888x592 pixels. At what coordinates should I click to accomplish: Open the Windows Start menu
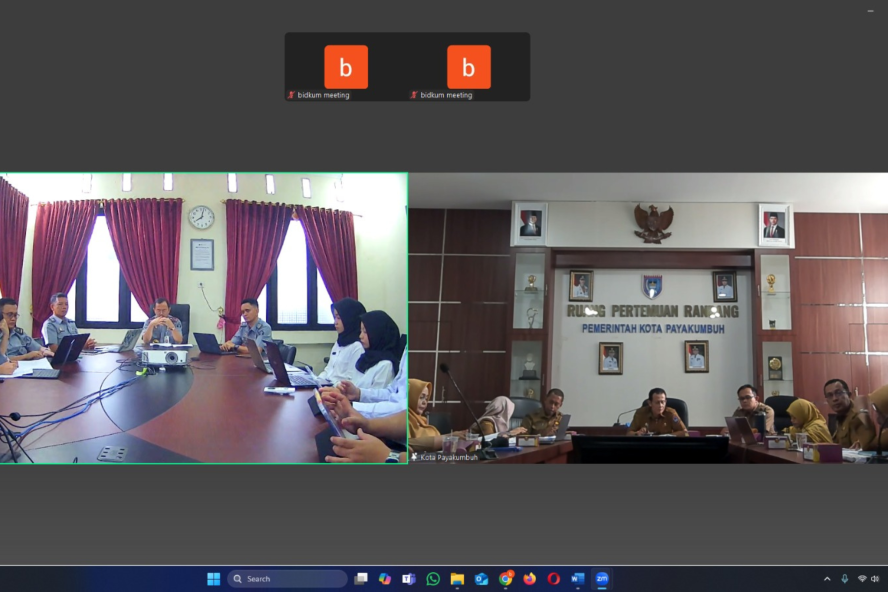coord(213,579)
